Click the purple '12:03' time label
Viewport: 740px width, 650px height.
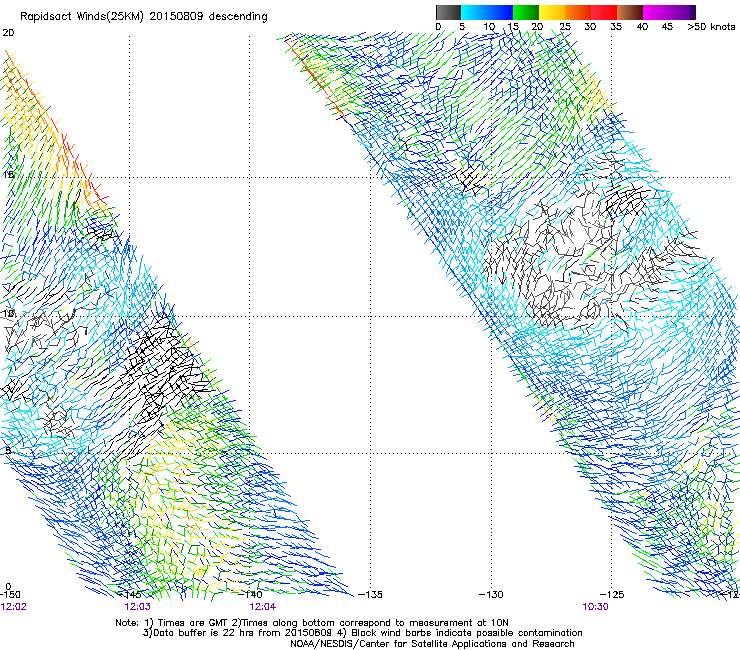(137, 607)
